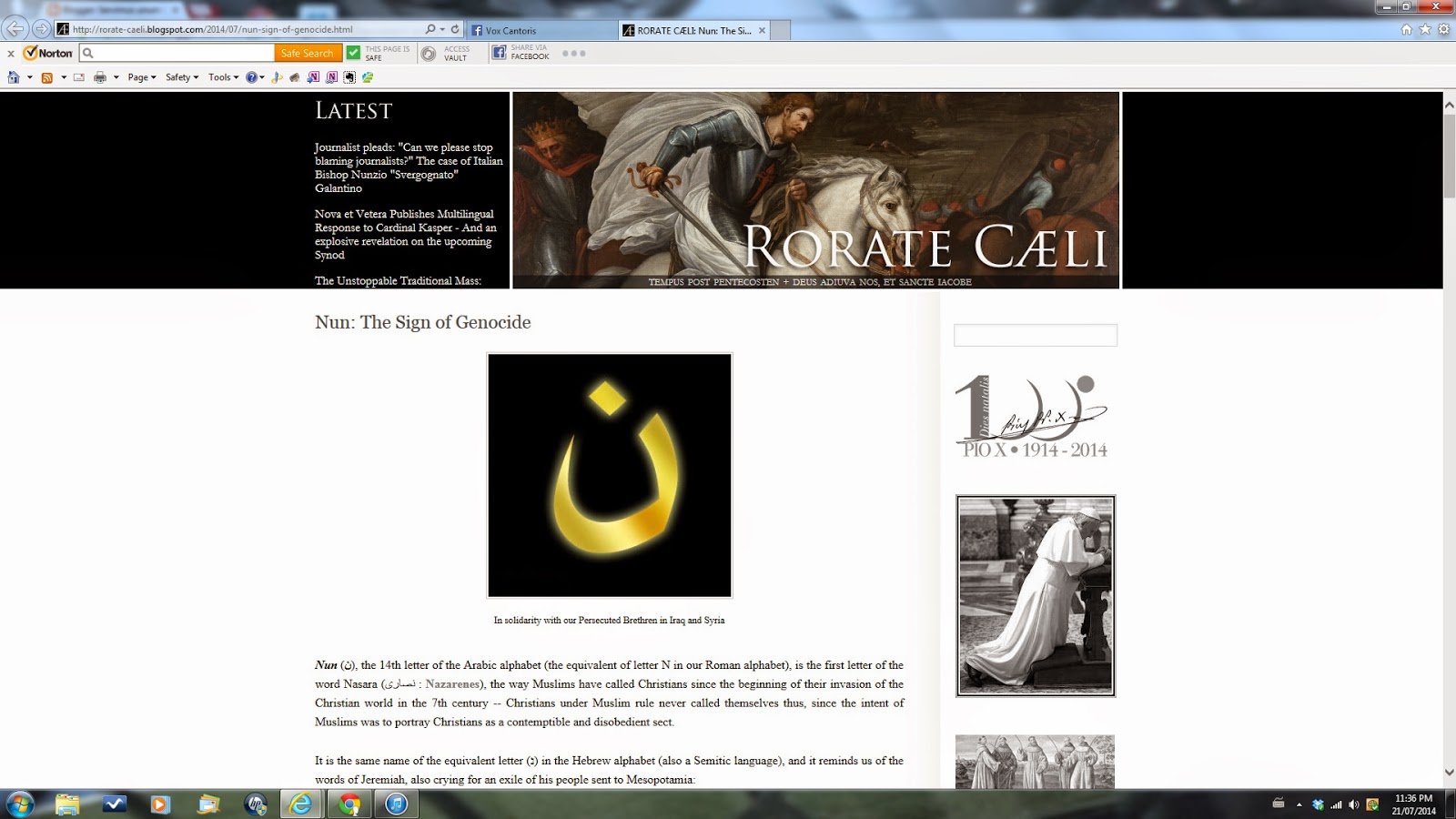The width and height of the screenshot is (1456, 819).
Task: Refresh the page with the reload icon
Action: click(455, 29)
